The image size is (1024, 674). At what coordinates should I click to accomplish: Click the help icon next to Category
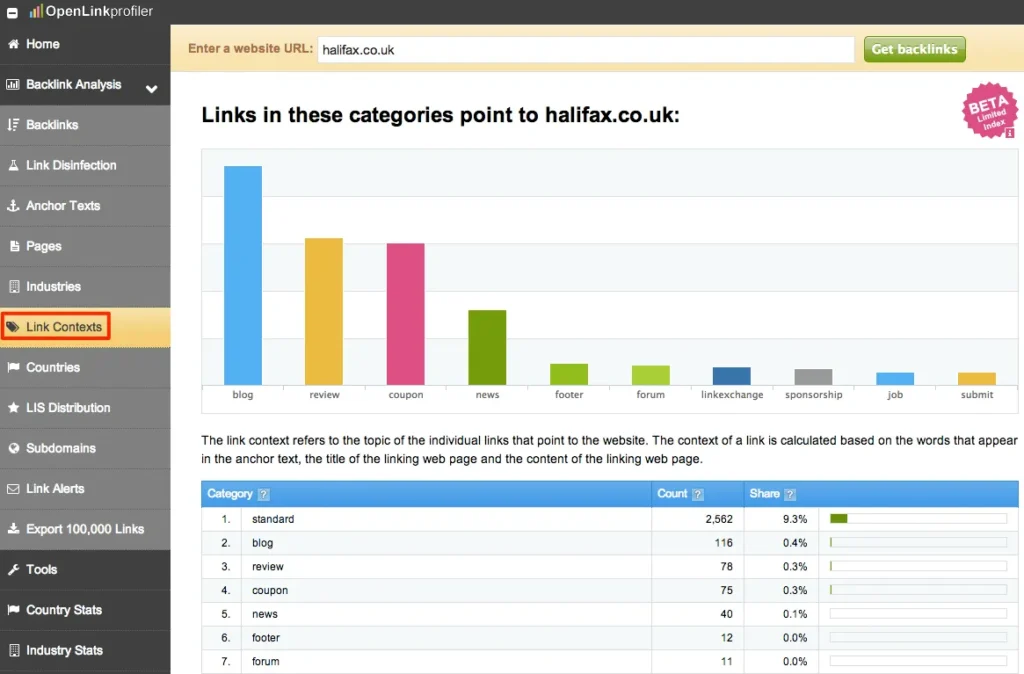(264, 494)
